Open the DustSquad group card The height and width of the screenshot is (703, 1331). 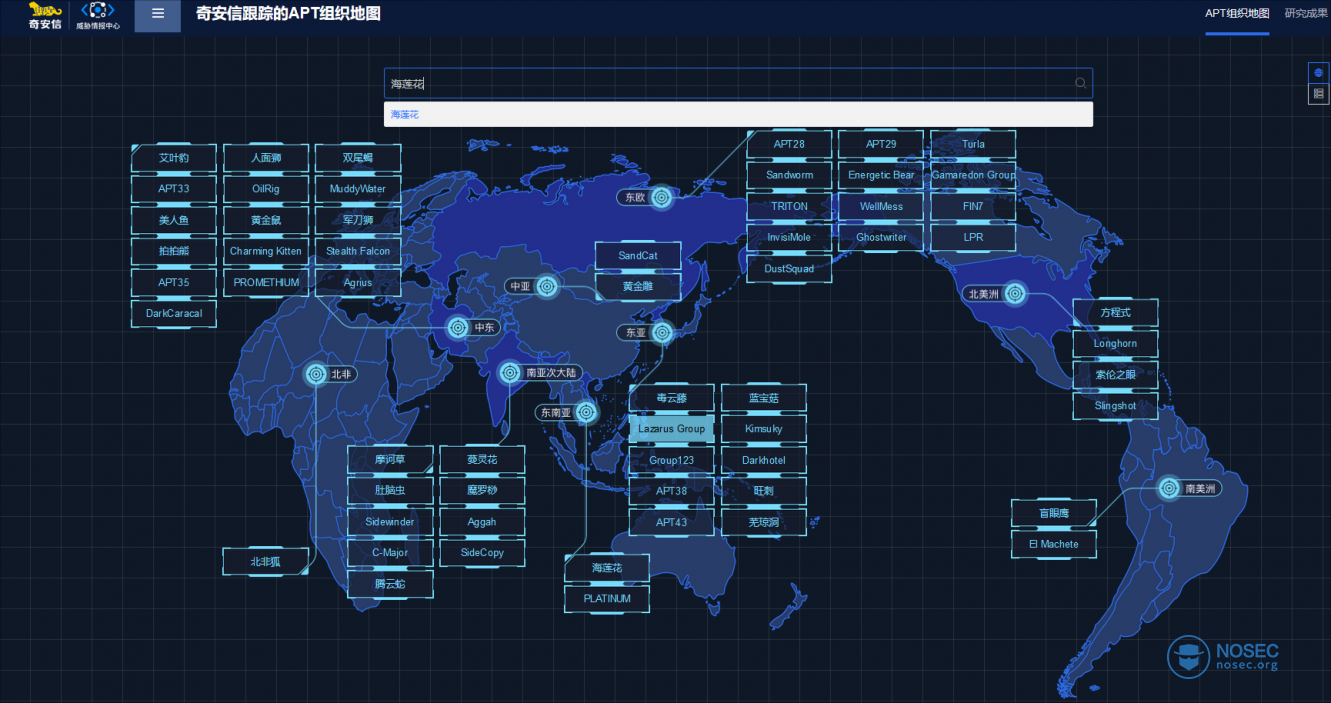tap(789, 268)
